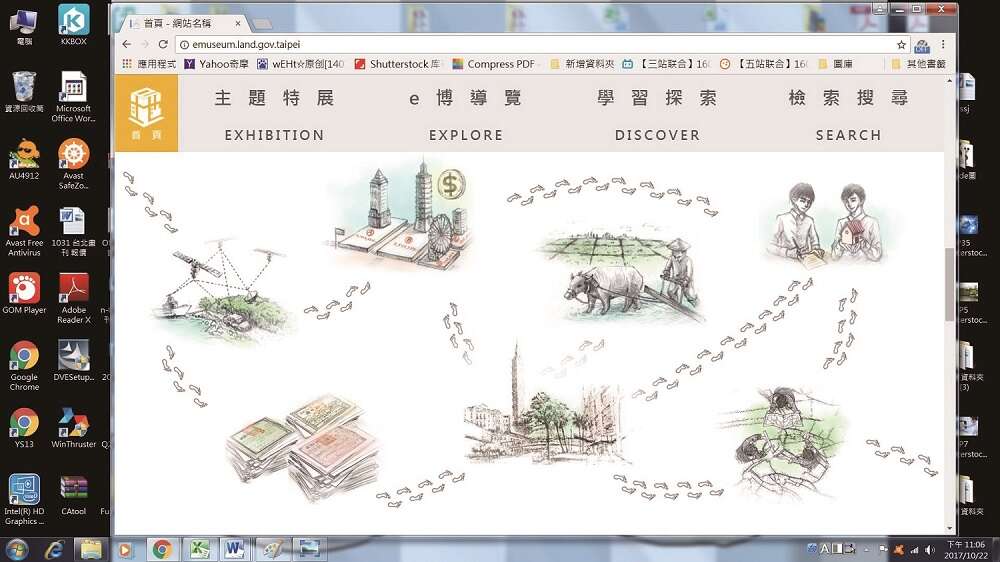Open the 其他書籤 bookmarks folder
Viewport: 1000px width, 562px height.
pos(918,64)
